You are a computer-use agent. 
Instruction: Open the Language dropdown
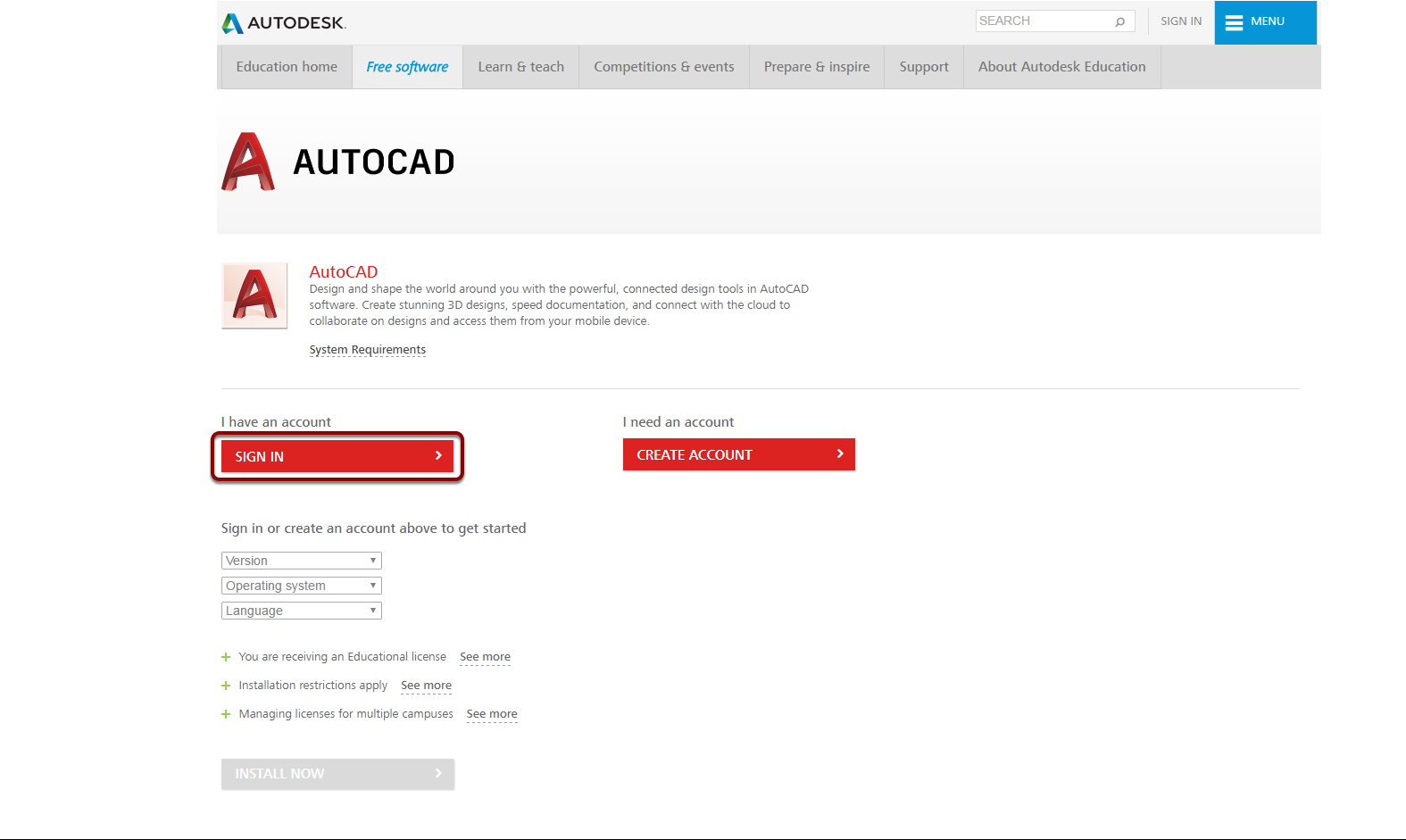tap(302, 611)
